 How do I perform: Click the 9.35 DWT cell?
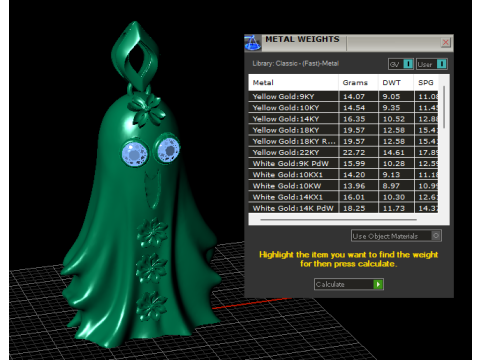click(396, 108)
